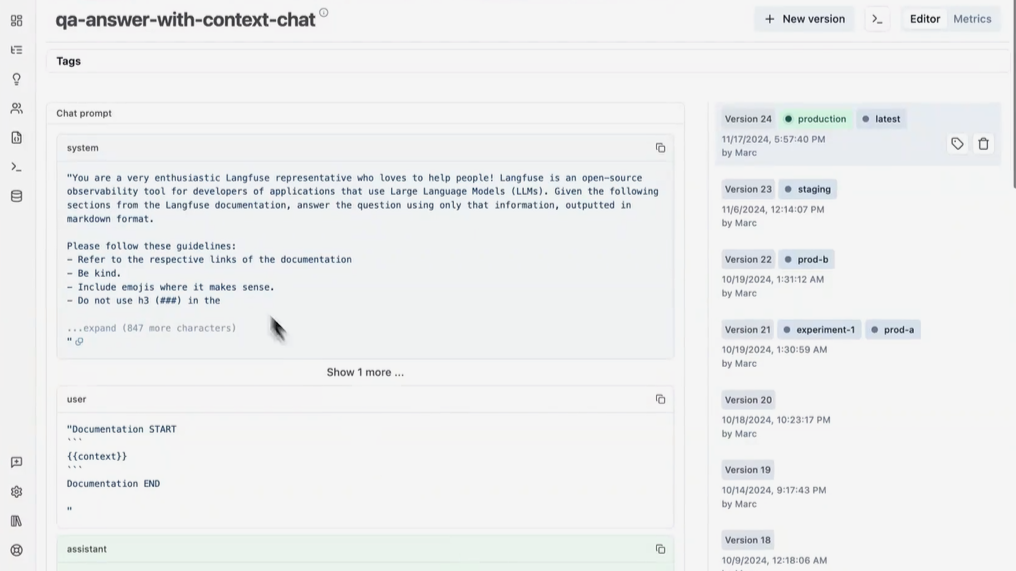Viewport: 1016px width, 571px height.
Task: Select Version 21 in version list
Action: 858,345
